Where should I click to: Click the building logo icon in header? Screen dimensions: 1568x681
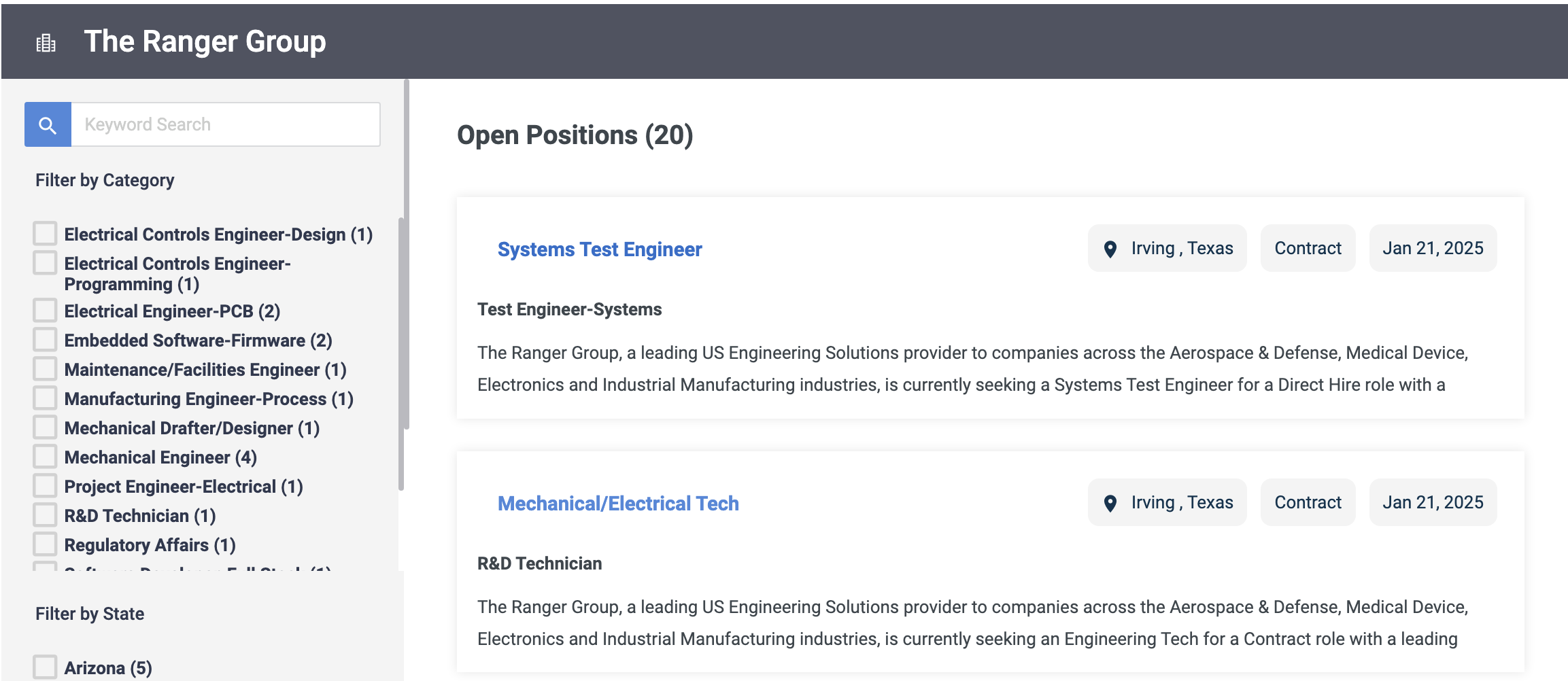point(46,43)
